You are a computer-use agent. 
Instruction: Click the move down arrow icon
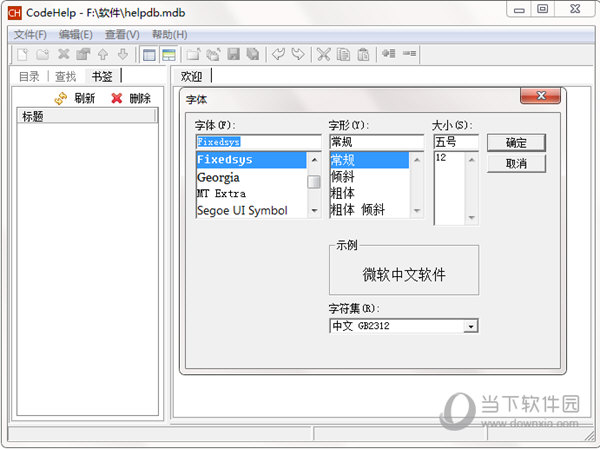[122, 55]
